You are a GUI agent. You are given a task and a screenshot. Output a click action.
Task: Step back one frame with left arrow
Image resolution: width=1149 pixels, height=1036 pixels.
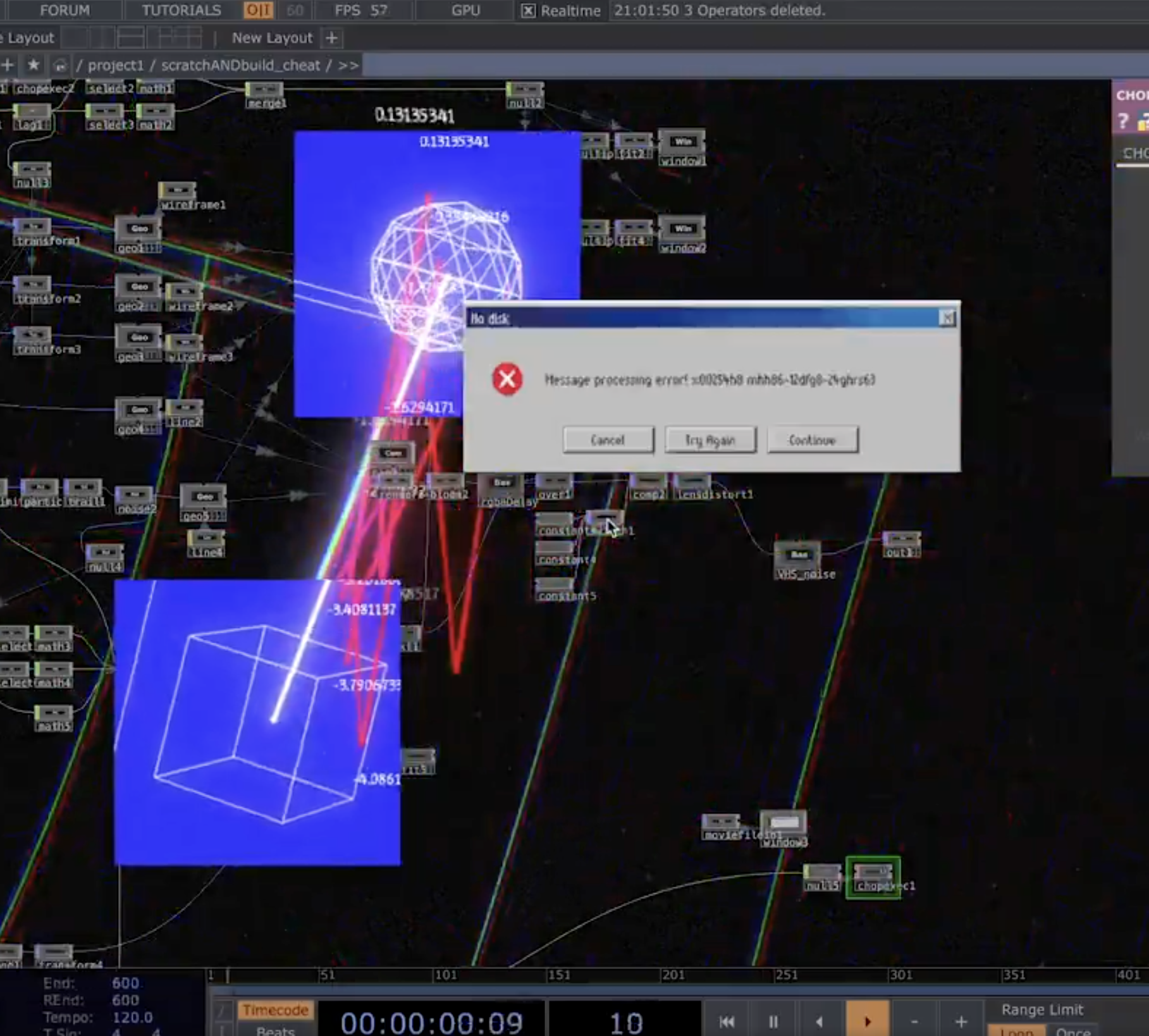tap(820, 1021)
